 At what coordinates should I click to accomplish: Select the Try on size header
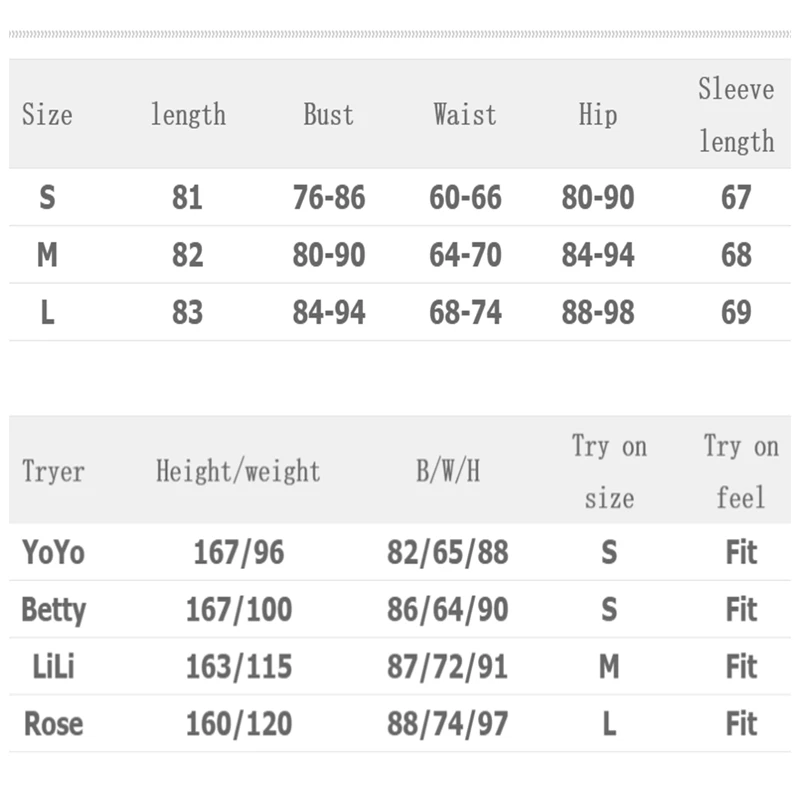pyautogui.click(x=609, y=471)
